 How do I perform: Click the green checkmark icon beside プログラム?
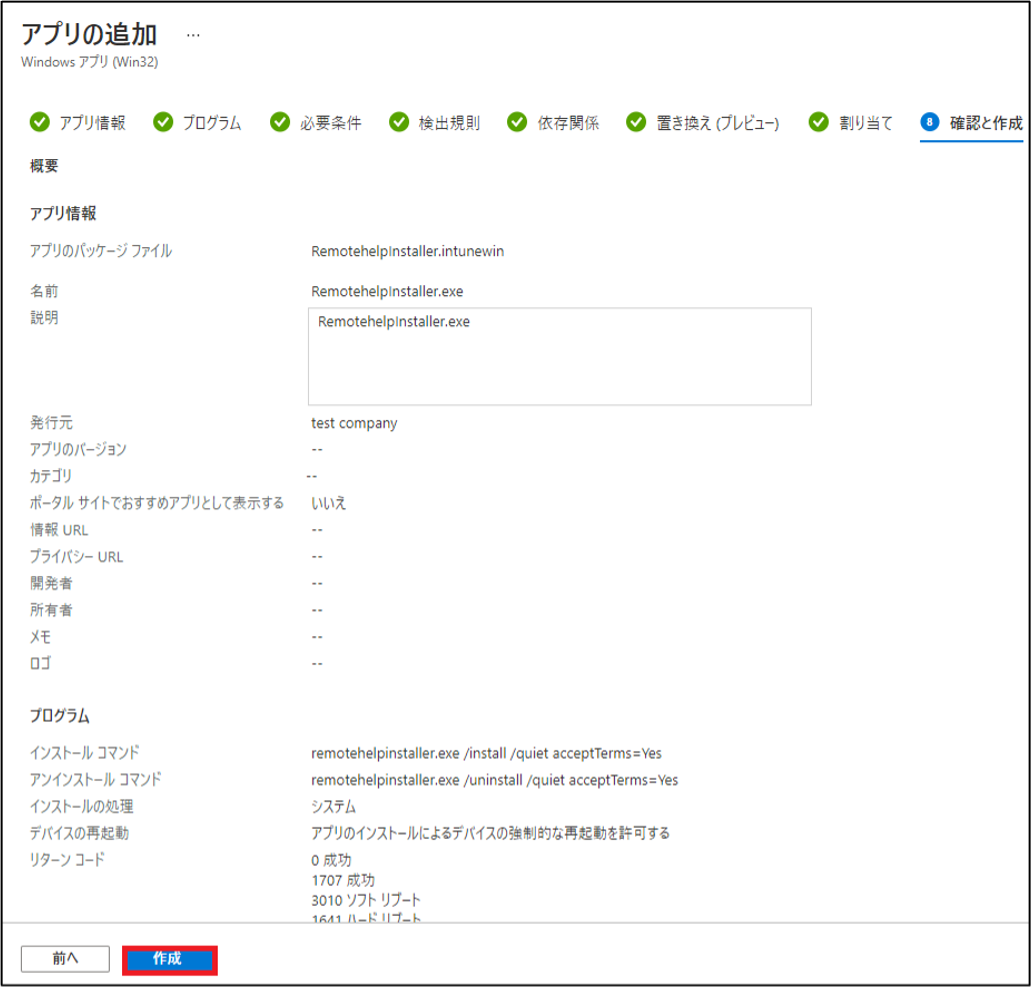coord(163,122)
